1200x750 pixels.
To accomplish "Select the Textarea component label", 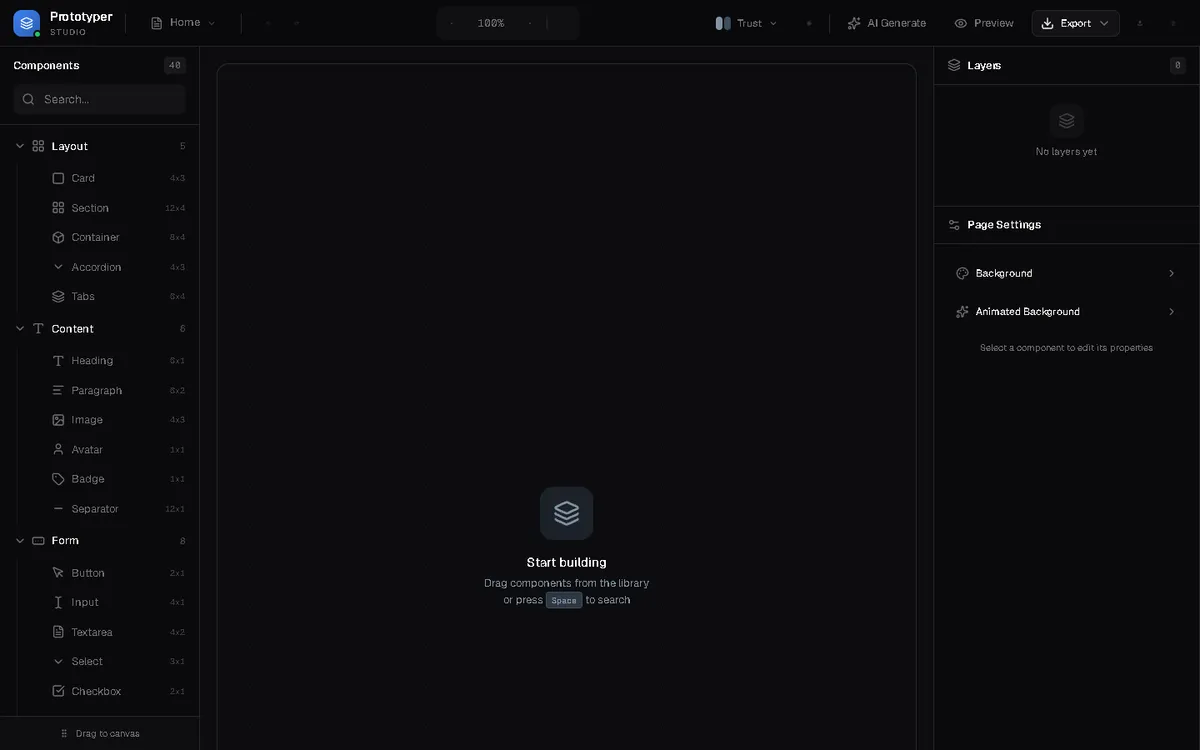I will (x=92, y=632).
